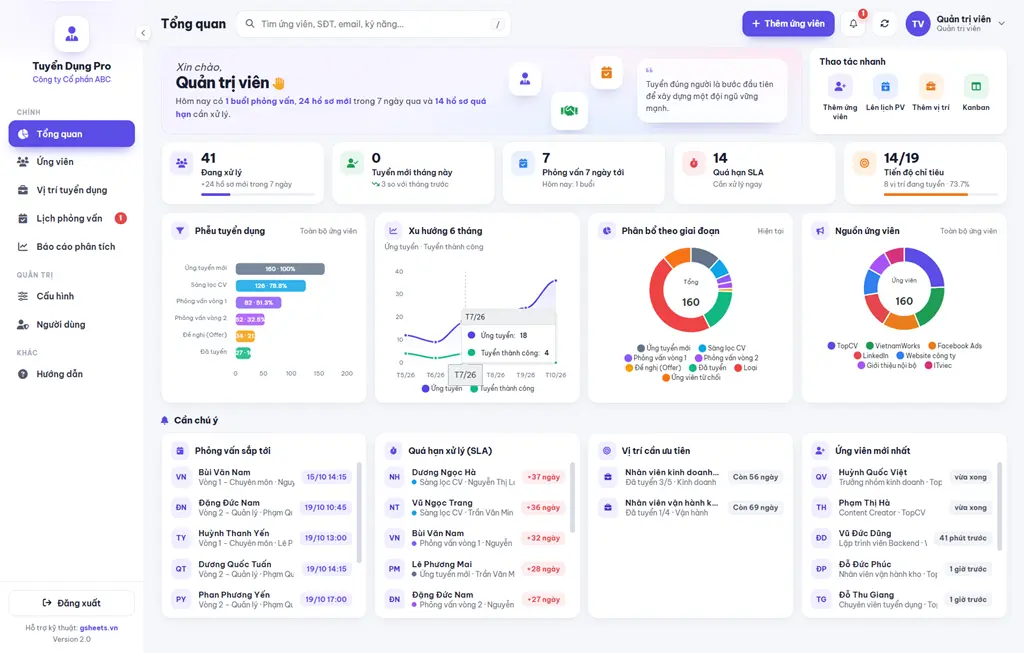This screenshot has width=1024, height=653.
Task: Click the 19/10 10:45 time badge
Action: click(x=325, y=507)
